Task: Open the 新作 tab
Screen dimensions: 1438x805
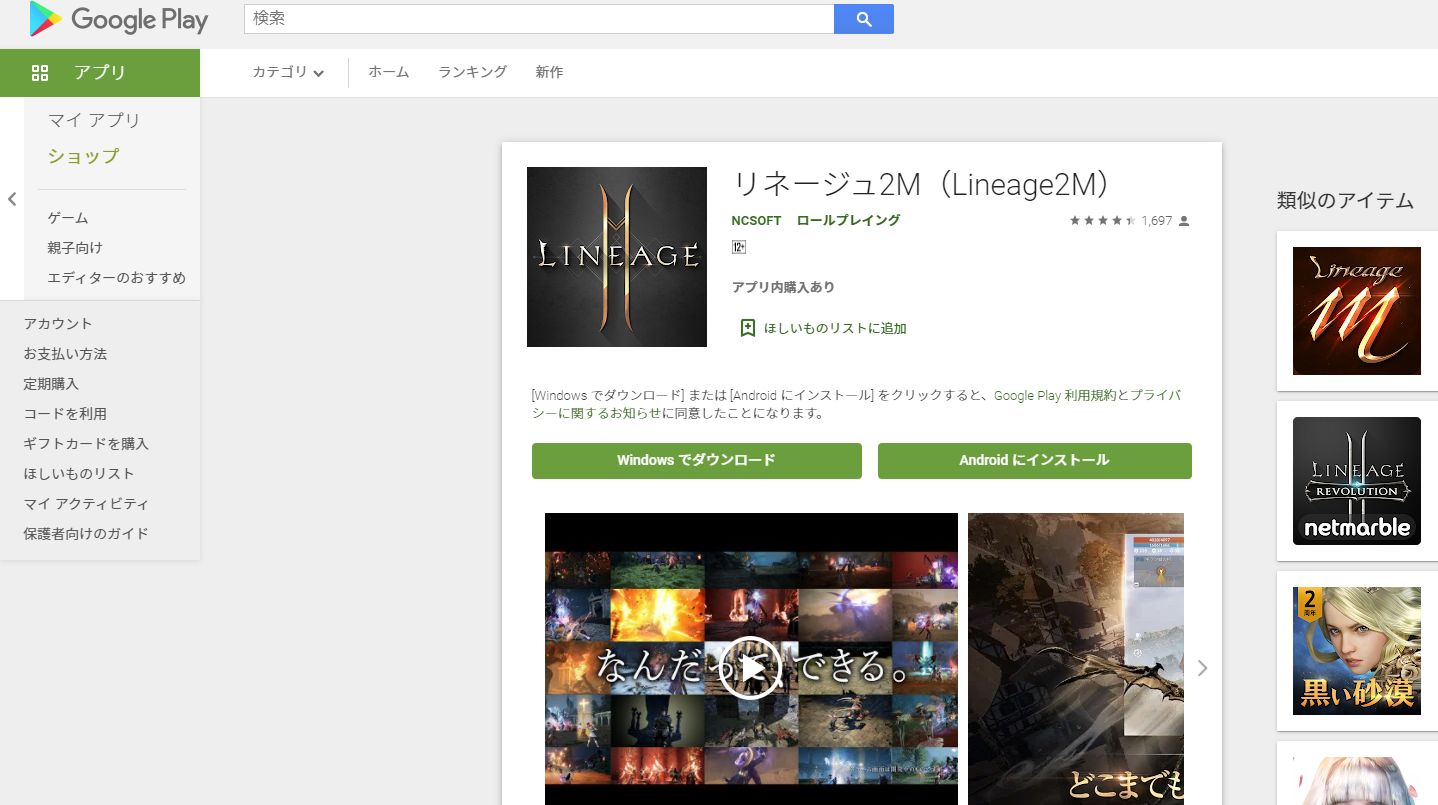Action: point(549,72)
